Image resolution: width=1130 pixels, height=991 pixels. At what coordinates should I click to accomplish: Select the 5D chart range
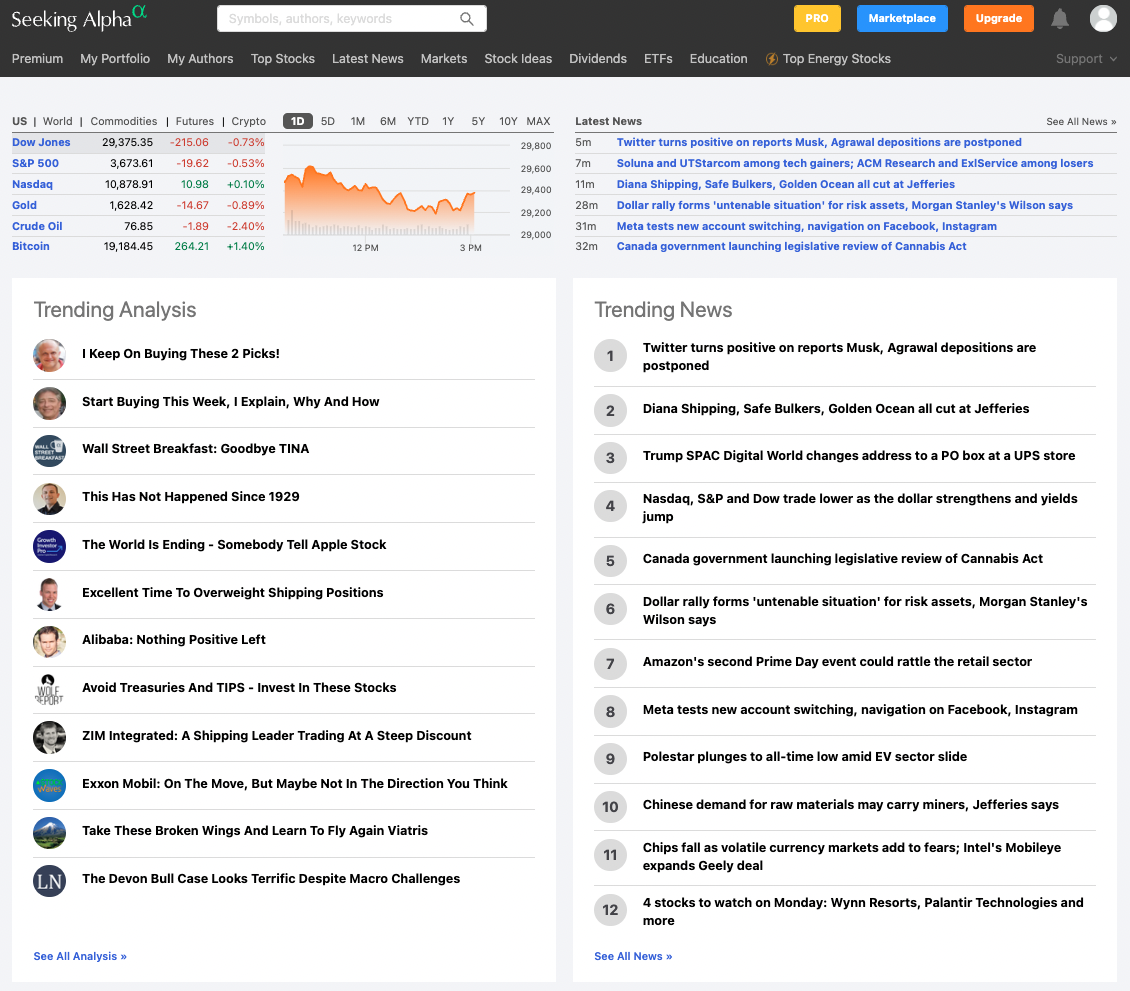[x=328, y=121]
